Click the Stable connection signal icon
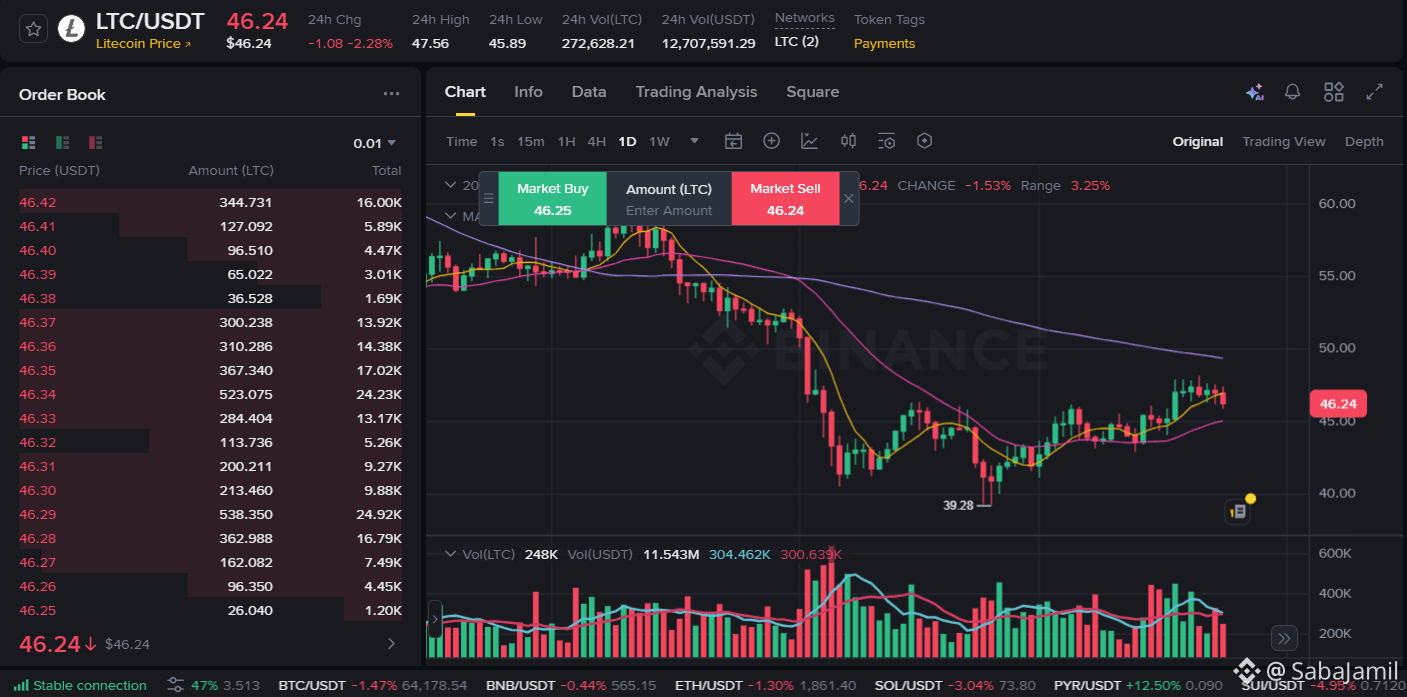The height and width of the screenshot is (697, 1407). tap(21, 685)
